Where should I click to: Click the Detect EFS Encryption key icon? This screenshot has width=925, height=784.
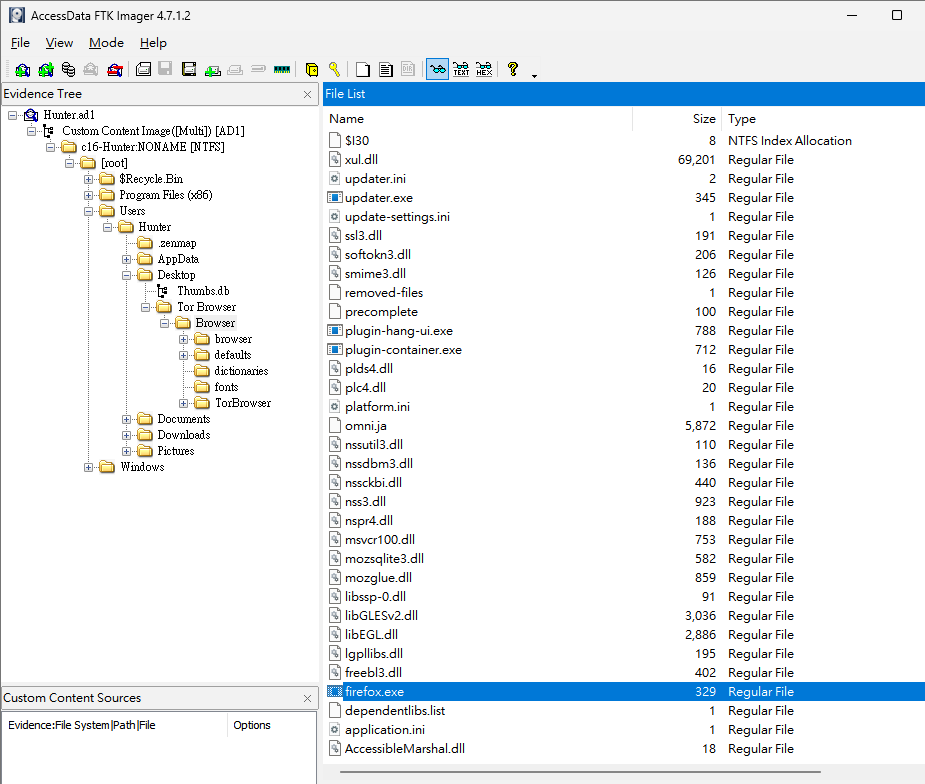tap(334, 70)
